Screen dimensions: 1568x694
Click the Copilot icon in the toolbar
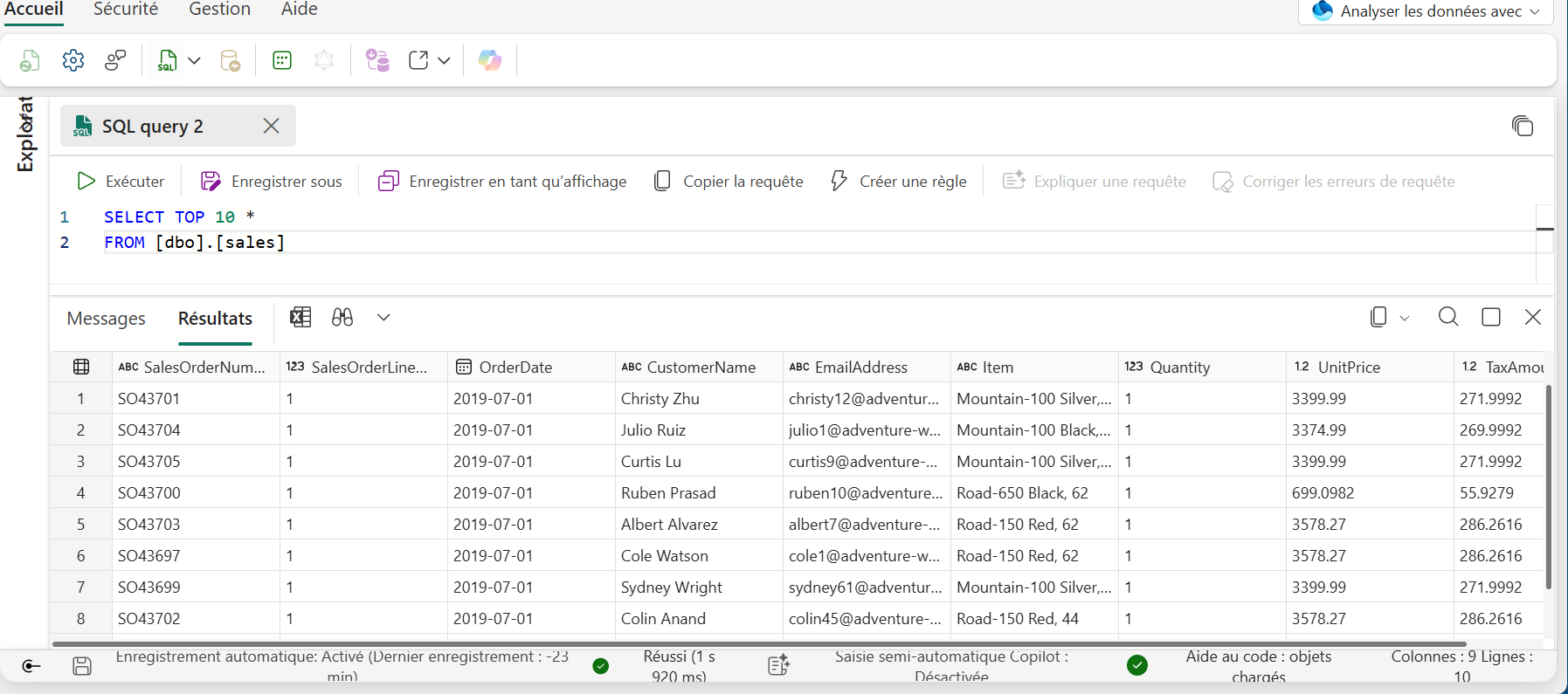[490, 60]
